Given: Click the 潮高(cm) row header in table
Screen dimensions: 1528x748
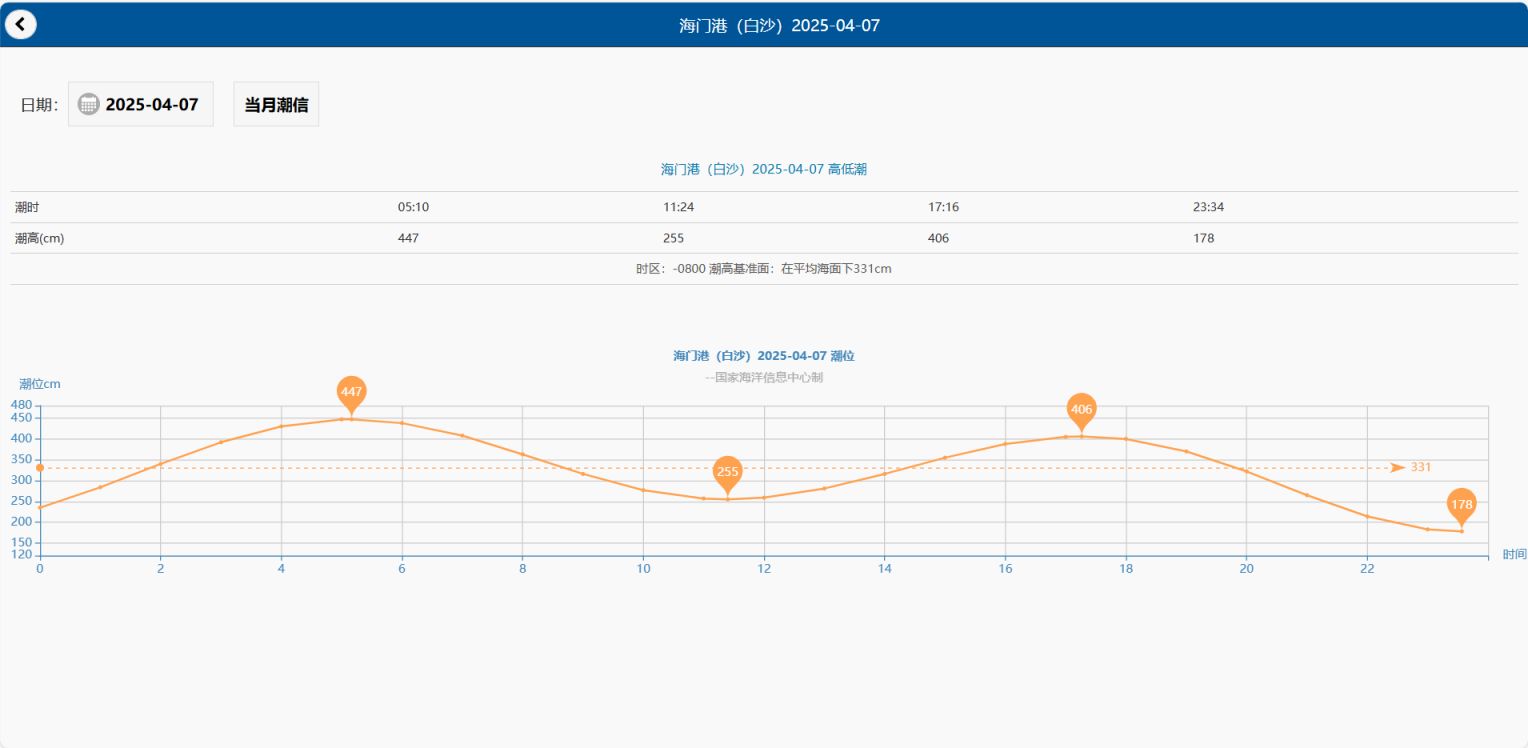Looking at the screenshot, I should coord(40,238).
